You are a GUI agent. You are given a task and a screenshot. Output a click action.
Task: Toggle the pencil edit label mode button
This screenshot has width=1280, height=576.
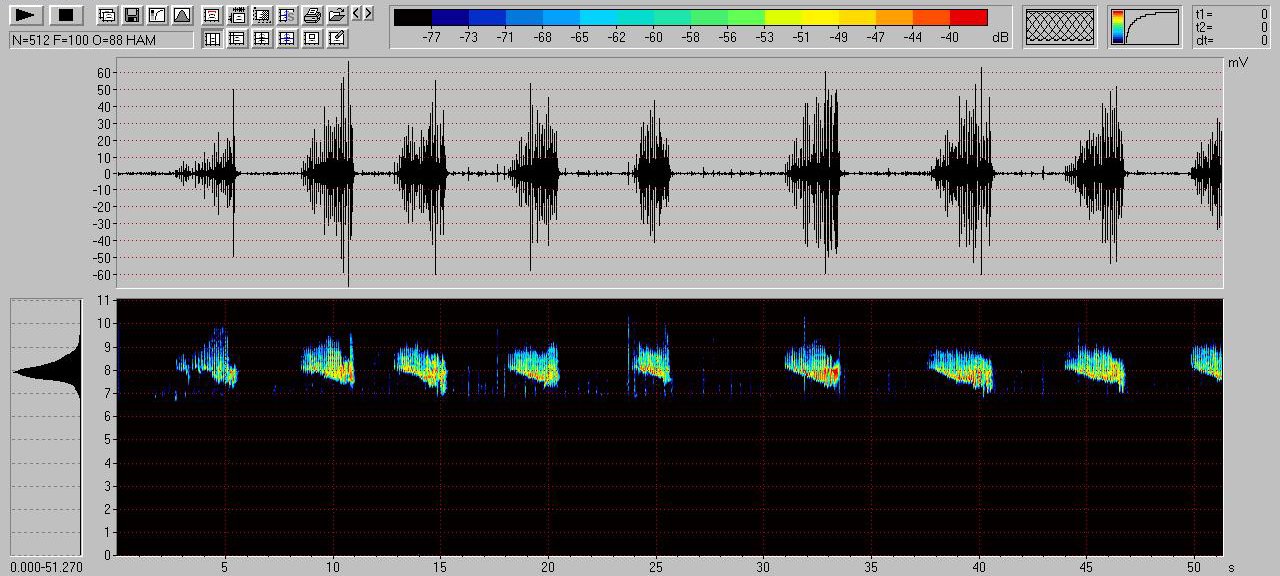pyautogui.click(x=337, y=39)
